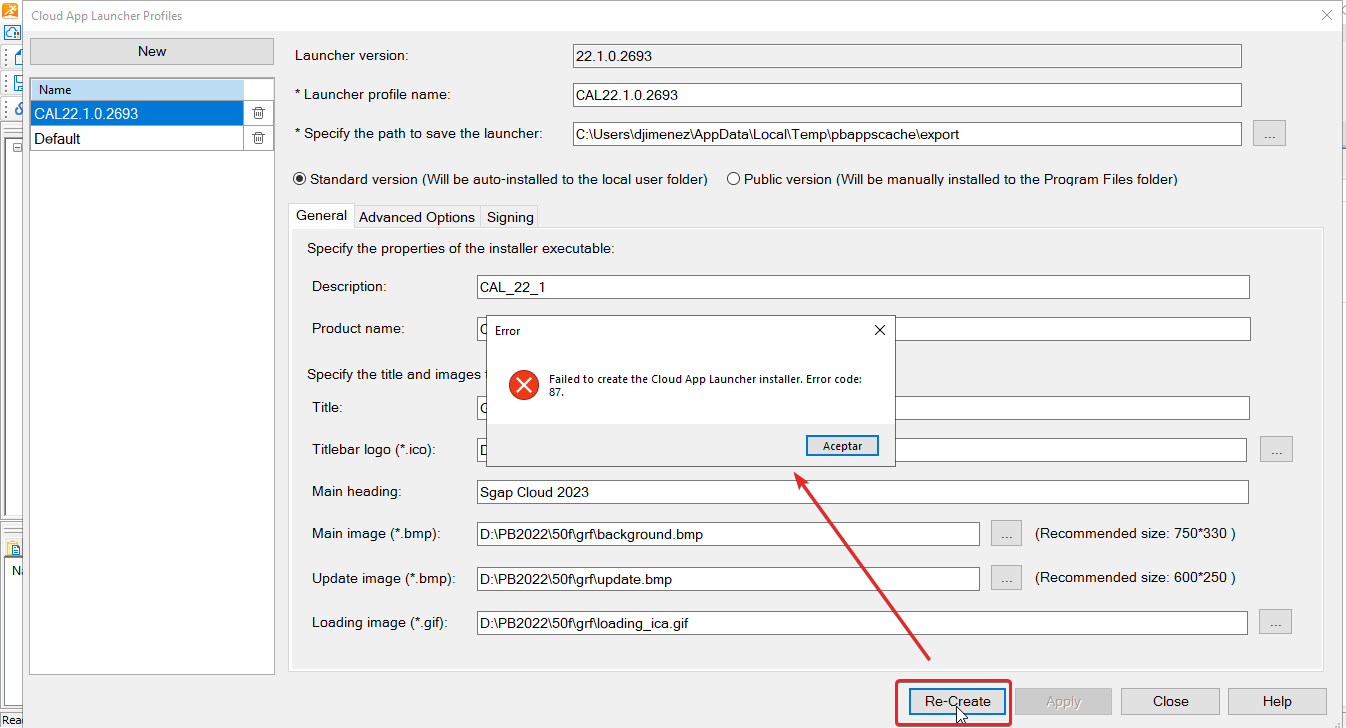Viewport: 1346px width, 728px height.
Task: Browse for Loading image gif file
Action: pos(1275,622)
